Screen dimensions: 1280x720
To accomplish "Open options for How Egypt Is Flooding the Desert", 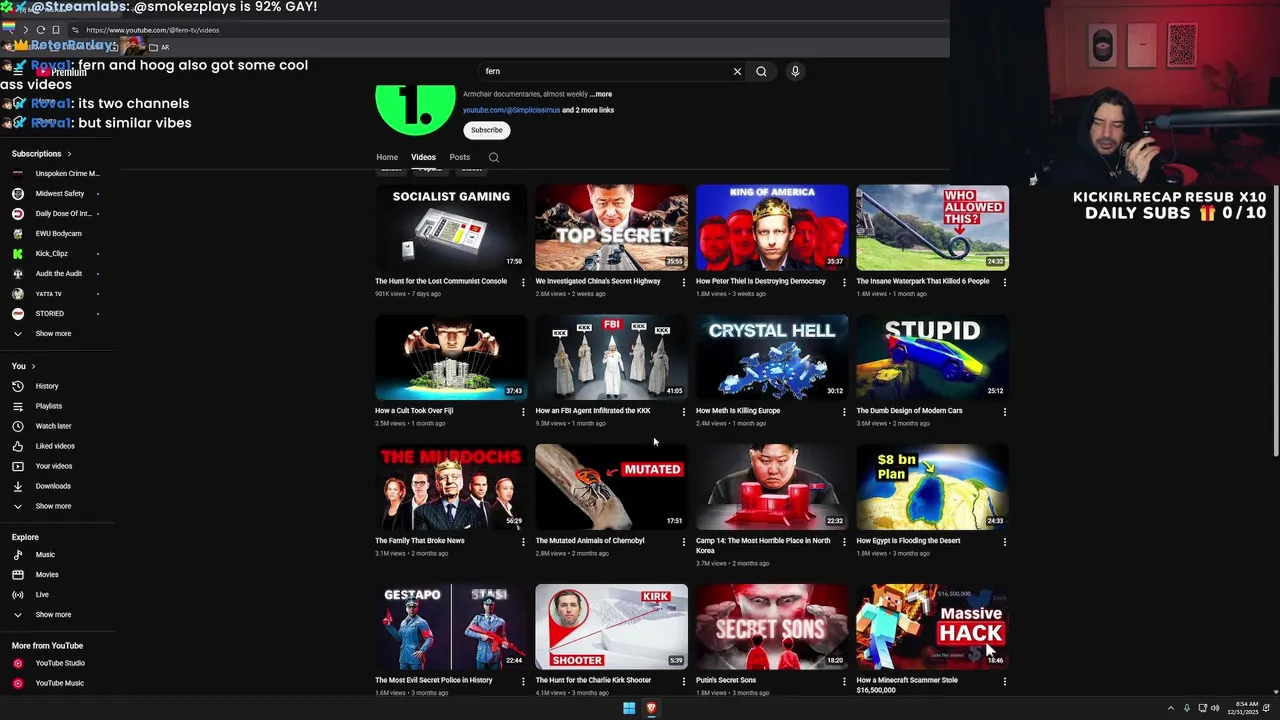I will pos(1005,542).
